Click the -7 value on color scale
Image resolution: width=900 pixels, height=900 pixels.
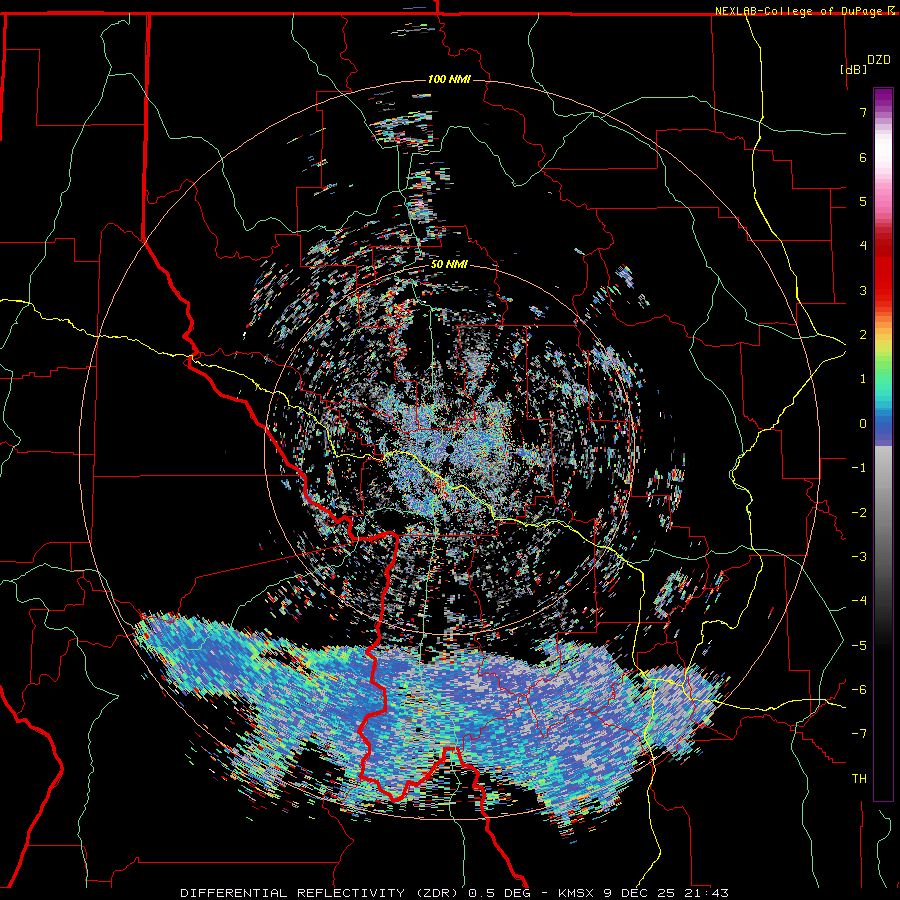click(x=859, y=734)
